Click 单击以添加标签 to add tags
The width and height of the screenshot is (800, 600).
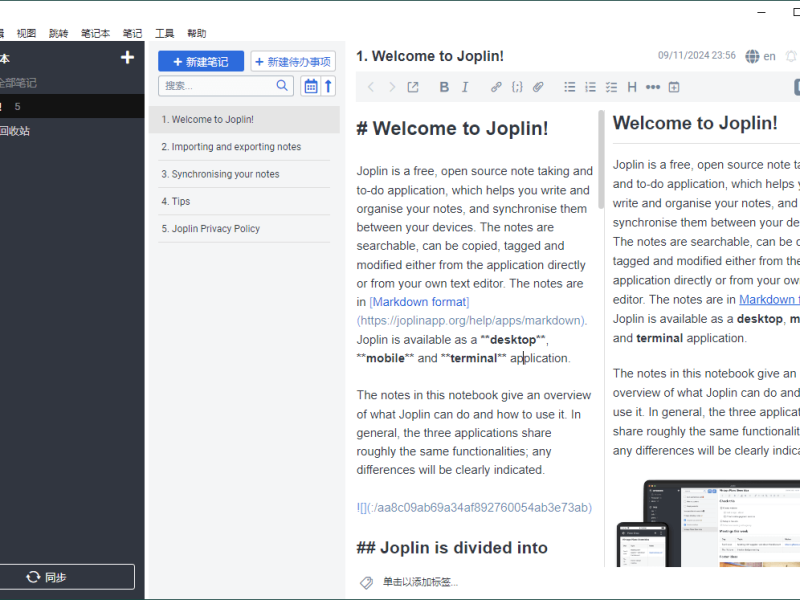pos(420,582)
